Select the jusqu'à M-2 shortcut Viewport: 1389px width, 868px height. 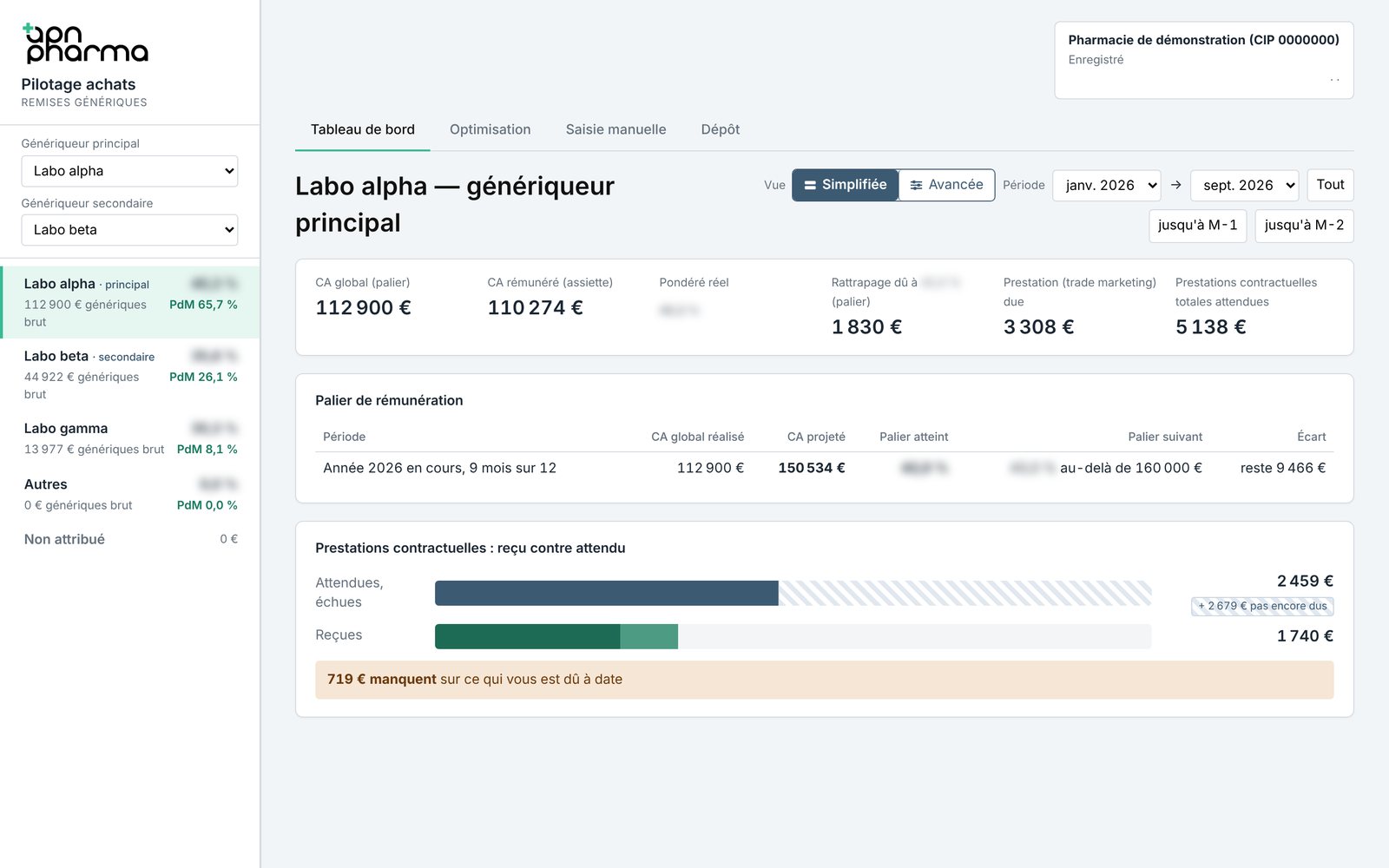click(x=1304, y=226)
